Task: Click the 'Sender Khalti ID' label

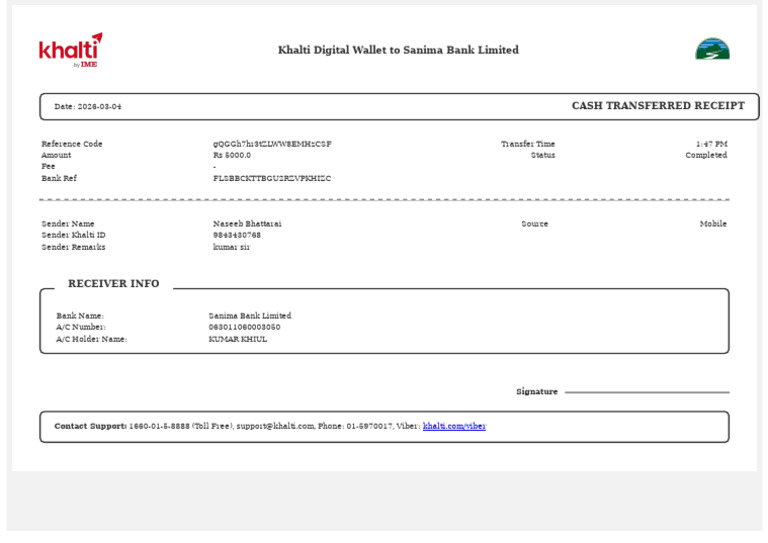Action: tap(73, 235)
